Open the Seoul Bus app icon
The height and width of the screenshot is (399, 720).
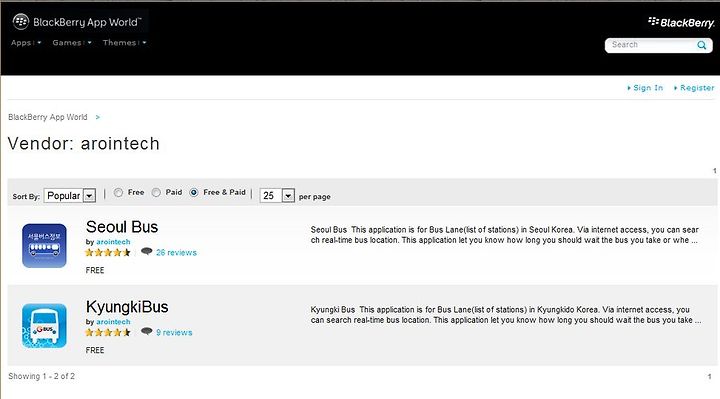(44, 246)
